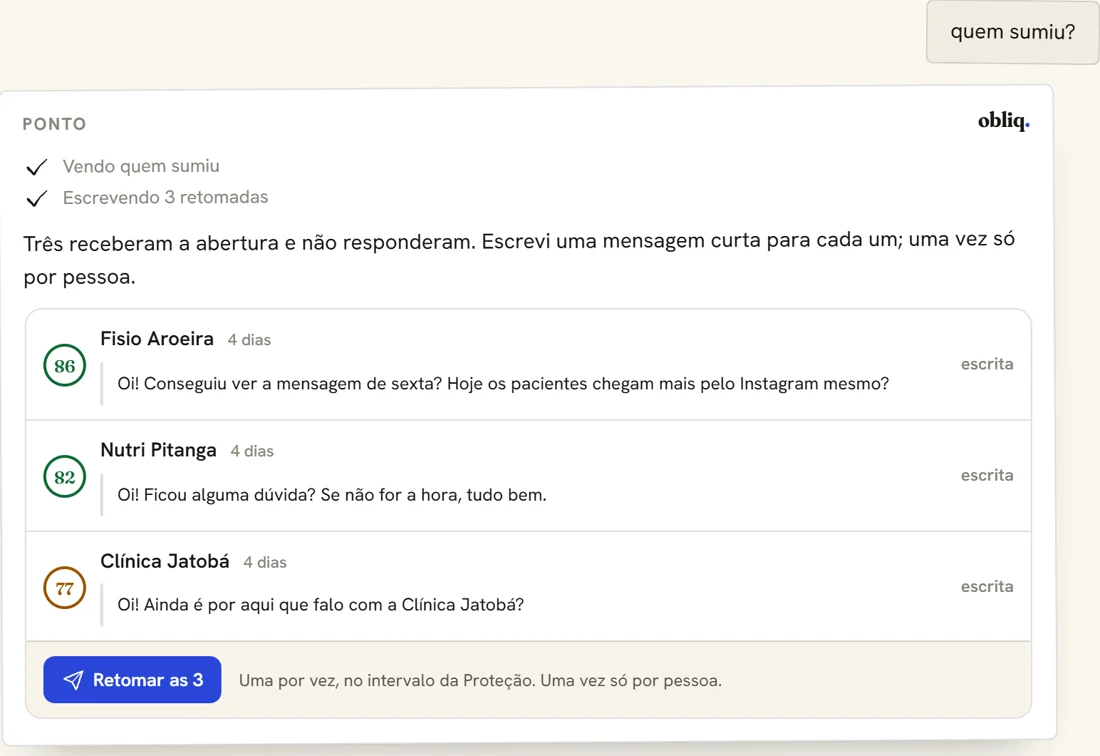The height and width of the screenshot is (756, 1100).
Task: Open the Clínica Jatobá name
Action: click(x=165, y=561)
